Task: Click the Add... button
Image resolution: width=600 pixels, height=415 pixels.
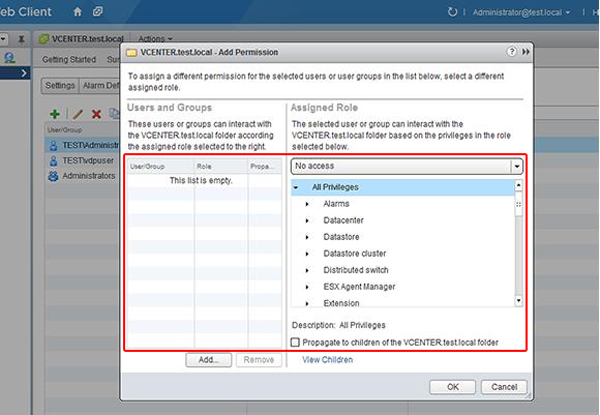Action: click(x=209, y=360)
